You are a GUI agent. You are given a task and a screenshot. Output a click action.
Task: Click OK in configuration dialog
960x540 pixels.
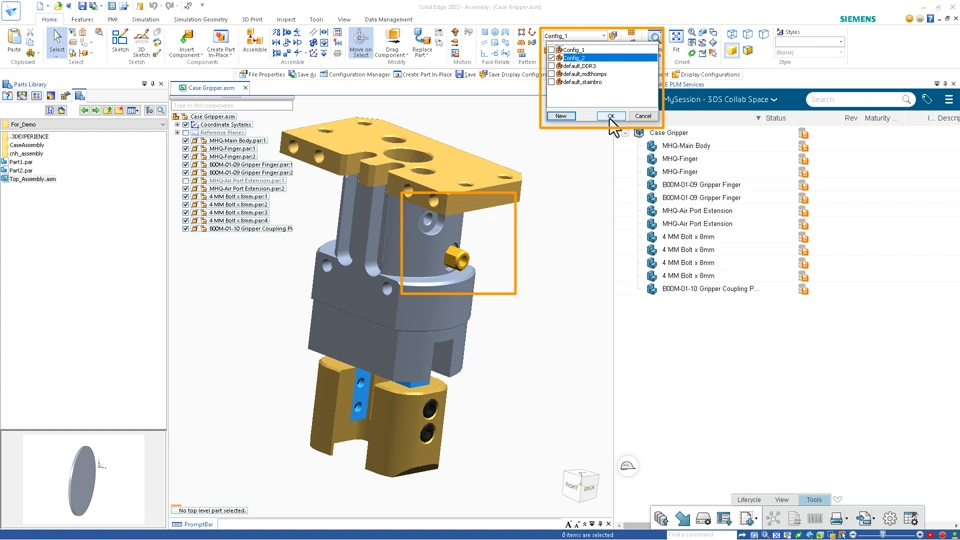[611, 116]
